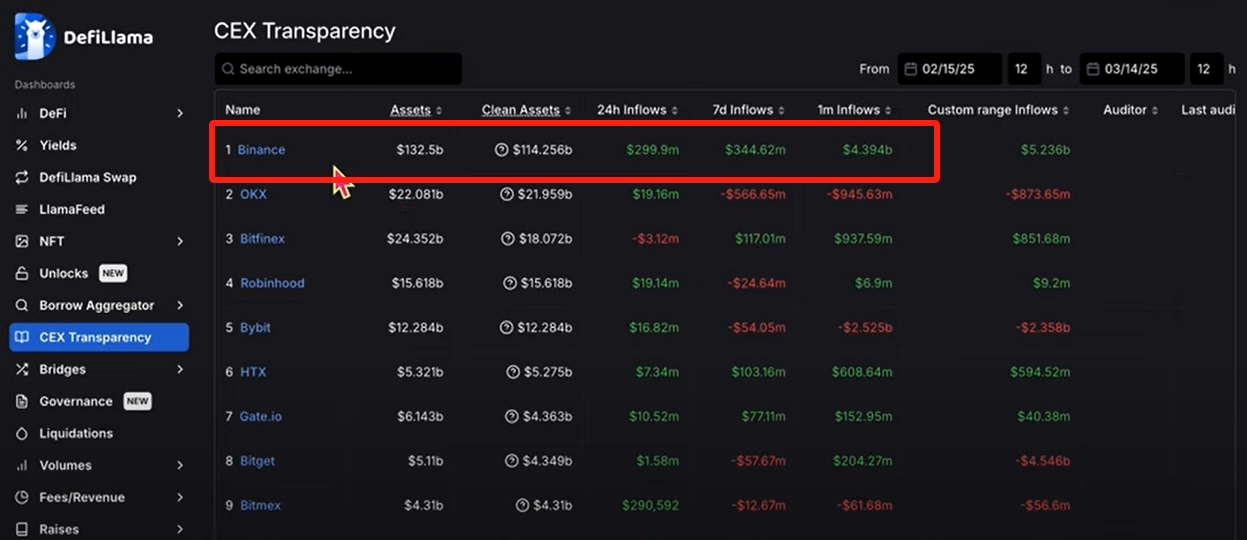The image size is (1247, 540).
Task: Click the NFT image icon
Action: pyautogui.click(x=22, y=241)
